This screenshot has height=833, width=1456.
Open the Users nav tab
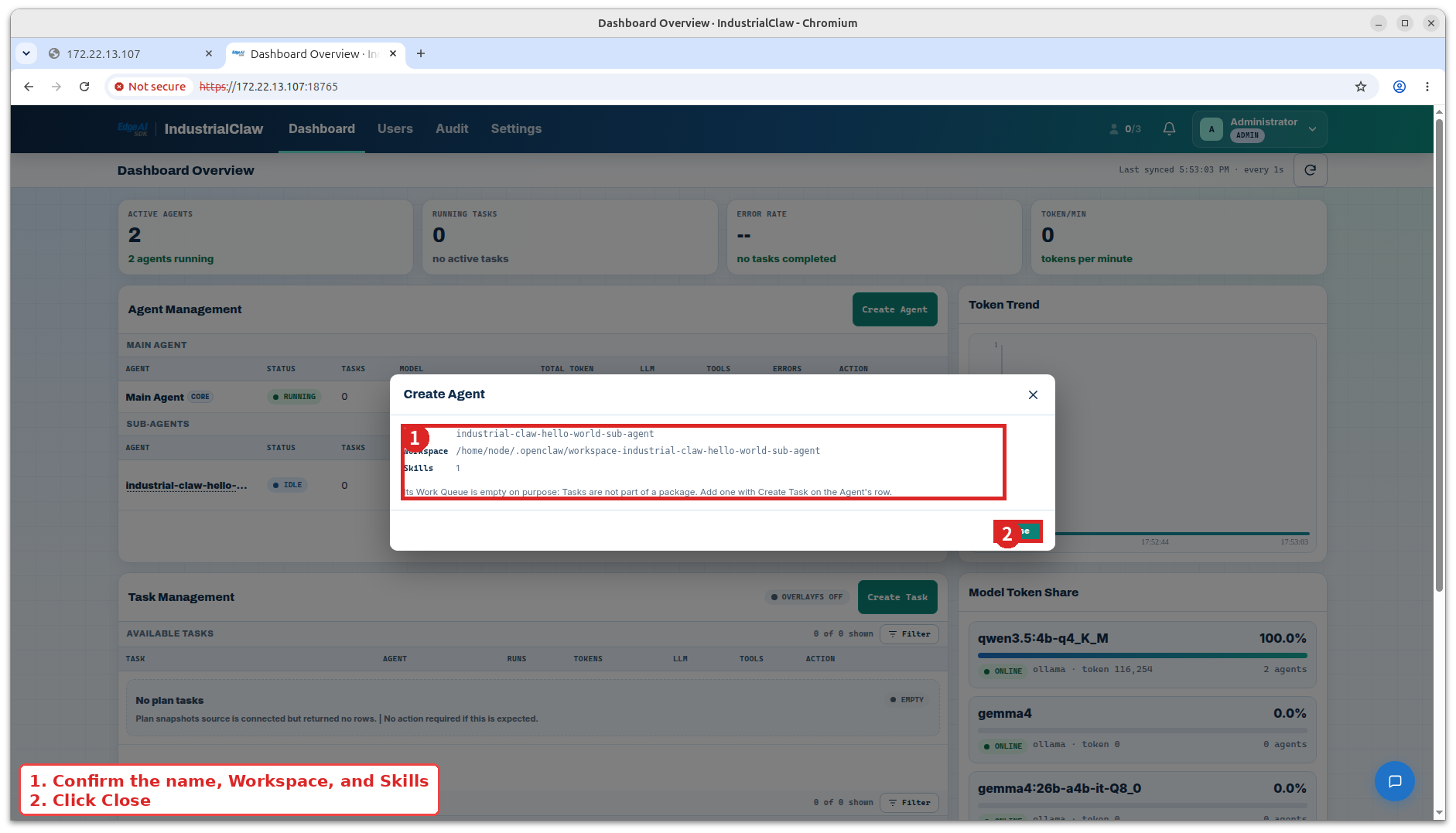(395, 129)
